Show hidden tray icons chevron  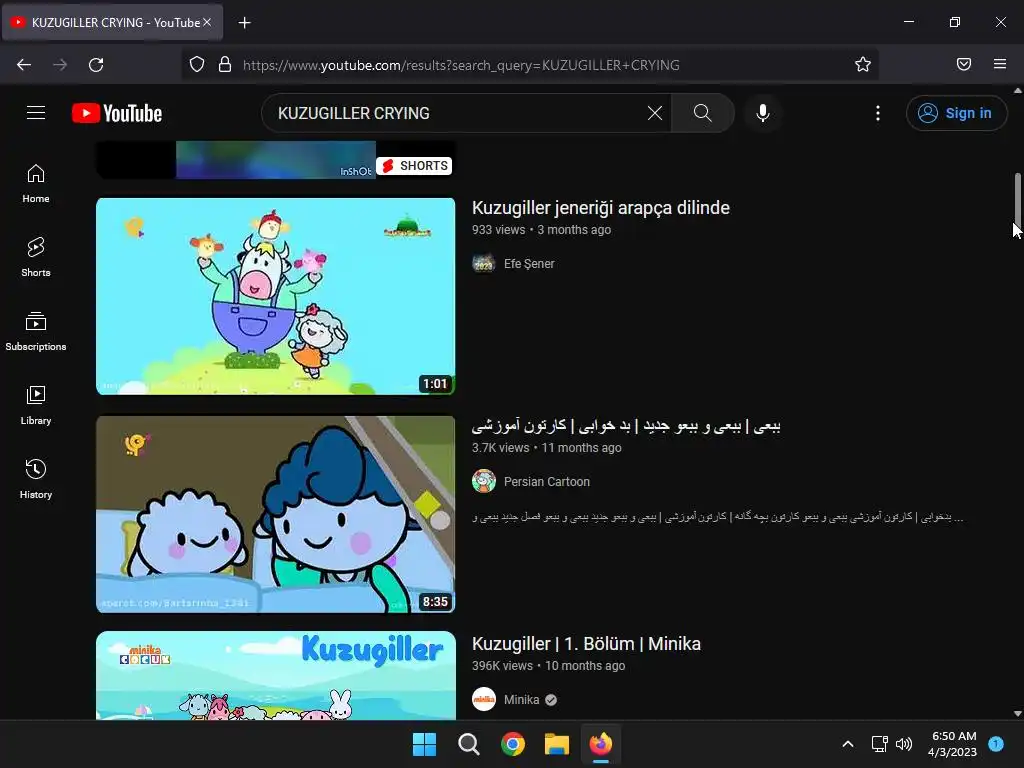click(848, 744)
